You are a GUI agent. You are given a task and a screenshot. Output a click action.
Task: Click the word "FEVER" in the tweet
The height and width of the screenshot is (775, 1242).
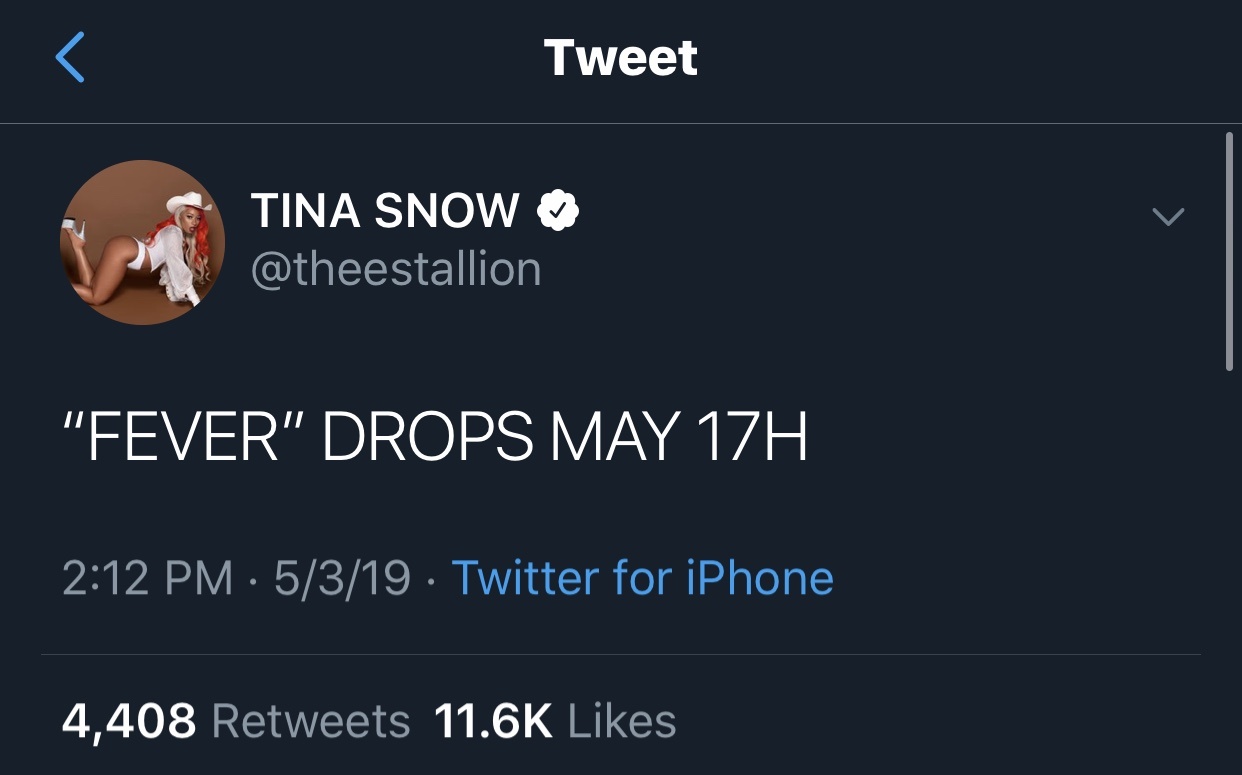pyautogui.click(x=184, y=437)
